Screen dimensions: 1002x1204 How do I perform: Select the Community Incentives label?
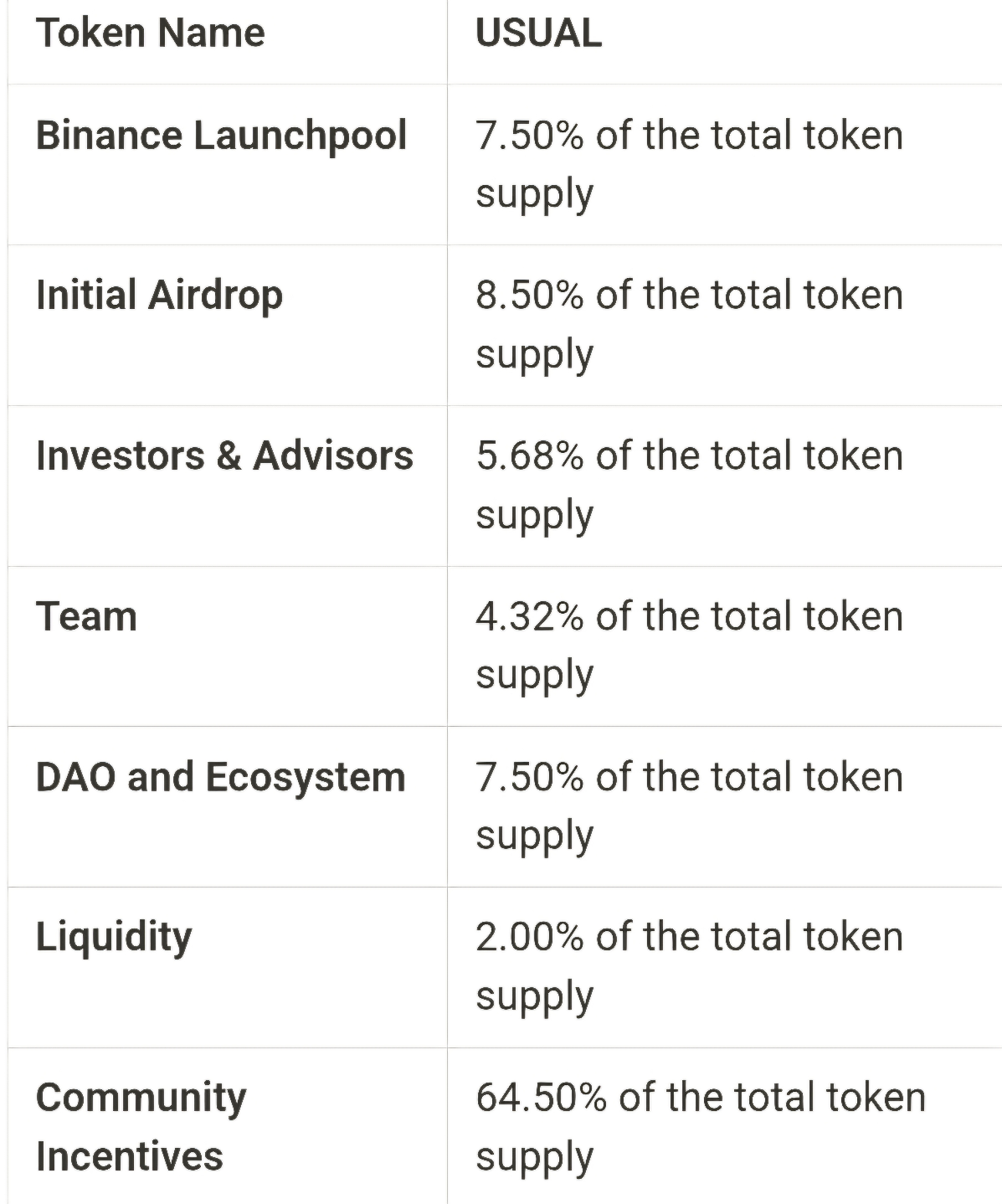pyautogui.click(x=141, y=1126)
